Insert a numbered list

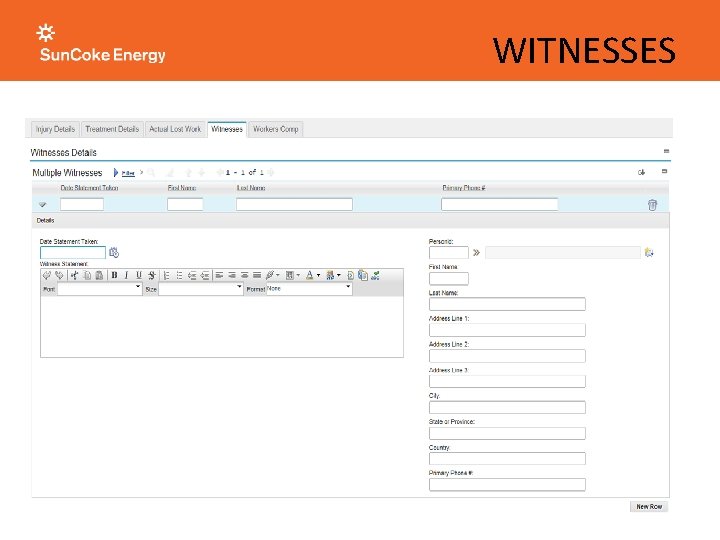coord(167,275)
